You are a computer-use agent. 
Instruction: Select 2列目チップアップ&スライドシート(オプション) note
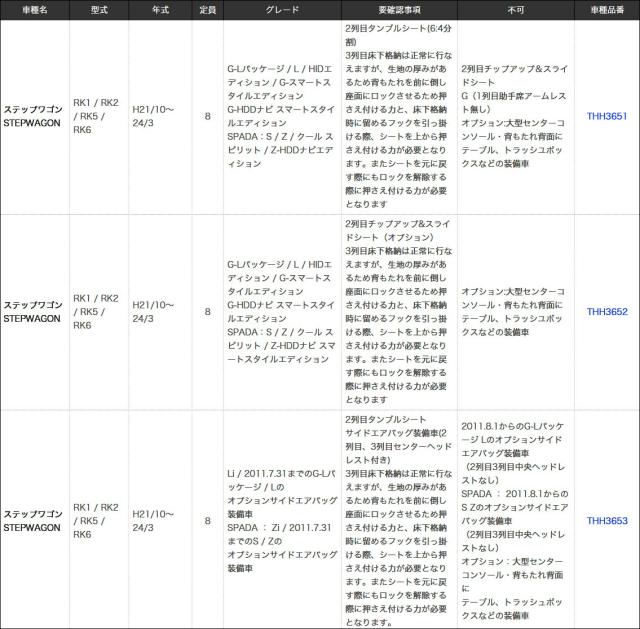click(x=398, y=231)
